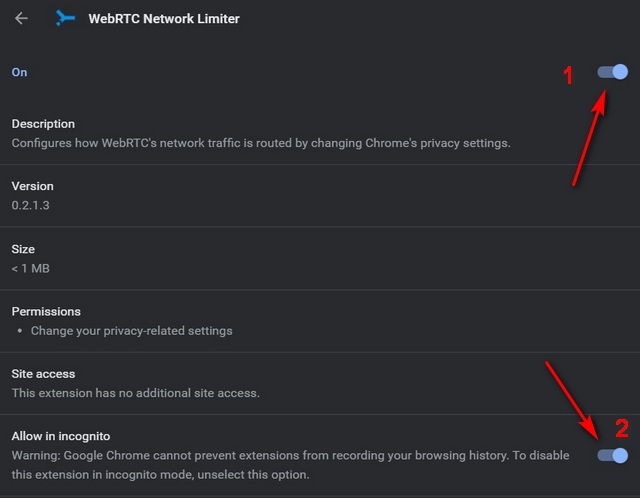Click version number 0.2.1.3
The image size is (640, 498).
coord(30,205)
